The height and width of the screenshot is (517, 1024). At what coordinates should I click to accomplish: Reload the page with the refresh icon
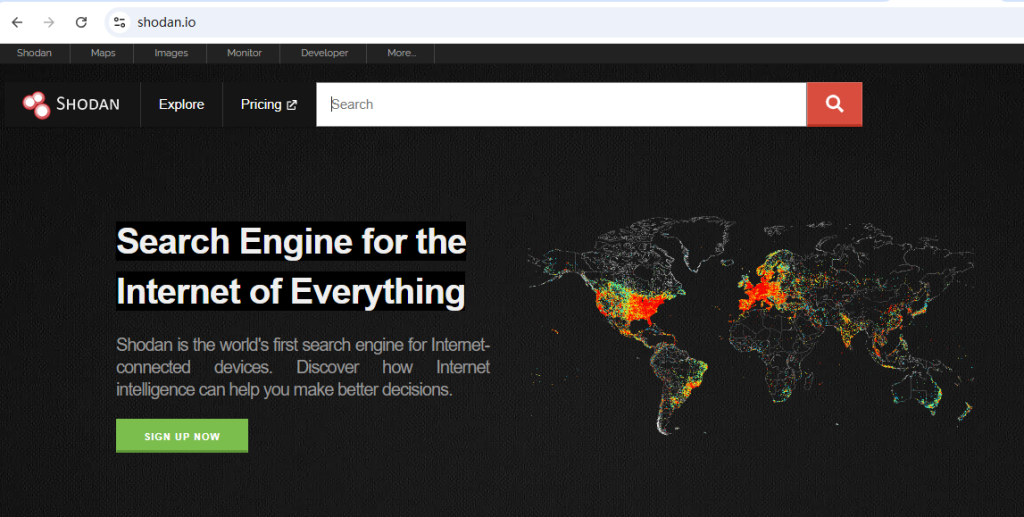click(x=81, y=22)
